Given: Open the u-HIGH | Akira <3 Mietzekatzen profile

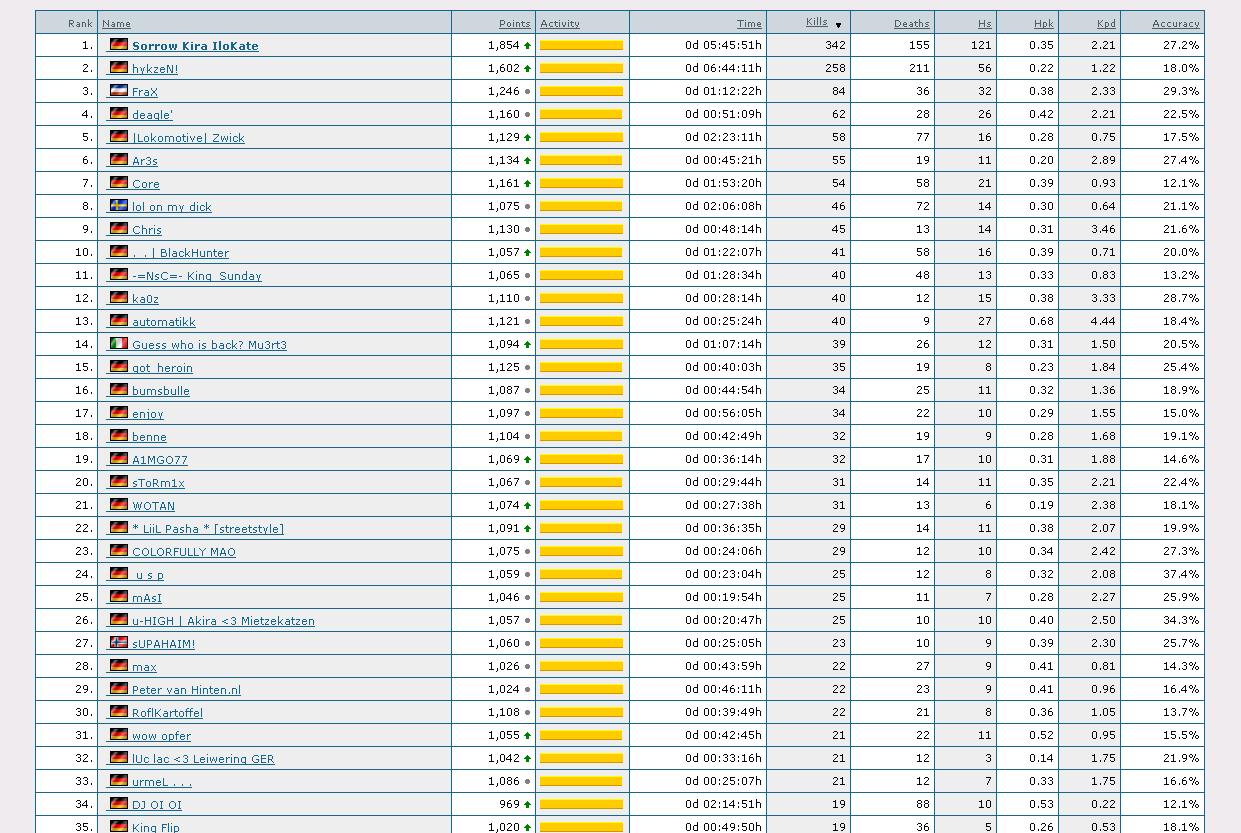Looking at the screenshot, I should coord(223,621).
